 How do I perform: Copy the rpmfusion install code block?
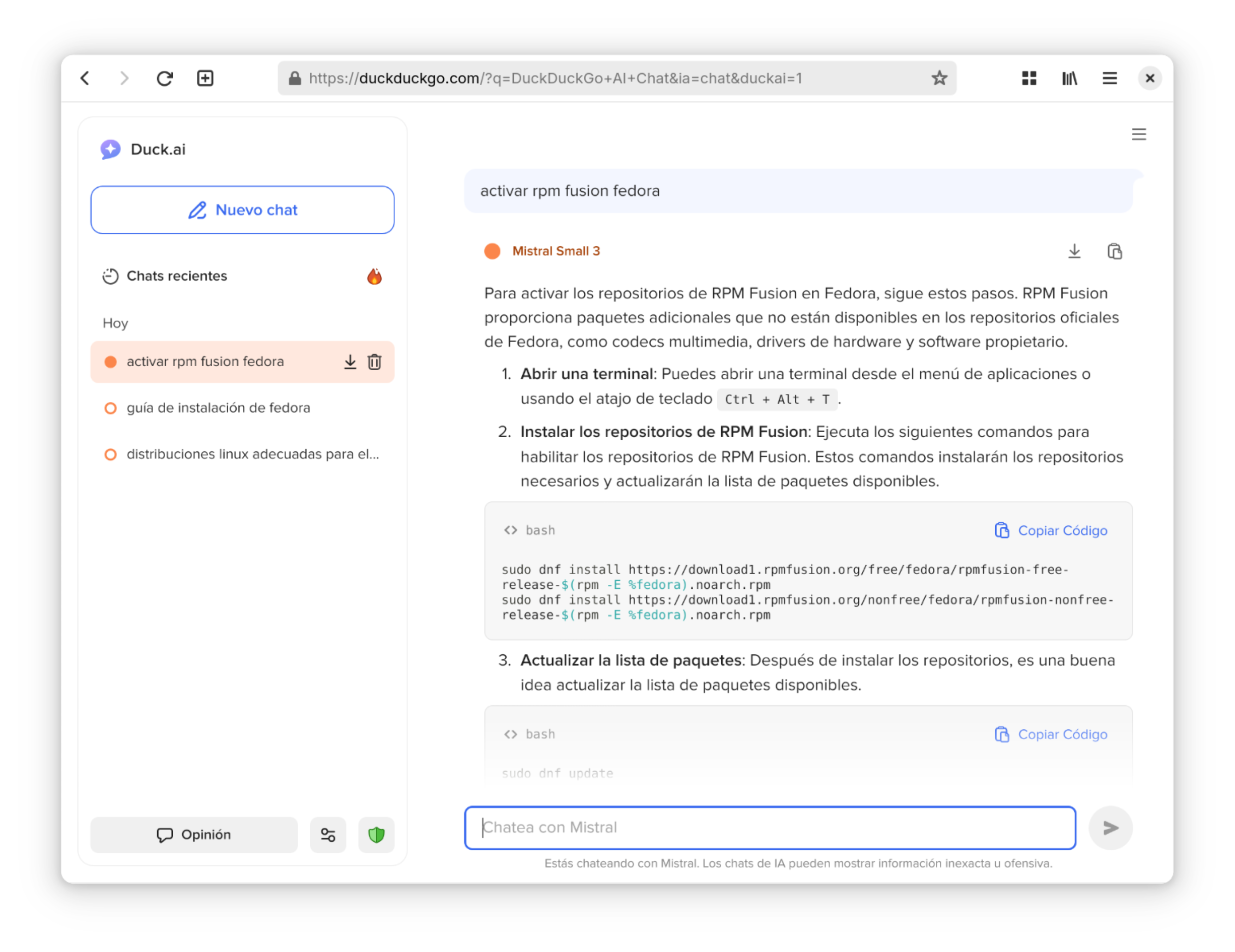point(1051,530)
